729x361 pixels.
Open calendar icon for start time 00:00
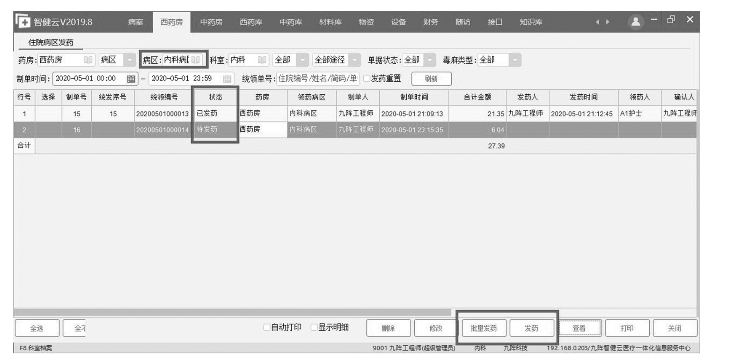131,79
